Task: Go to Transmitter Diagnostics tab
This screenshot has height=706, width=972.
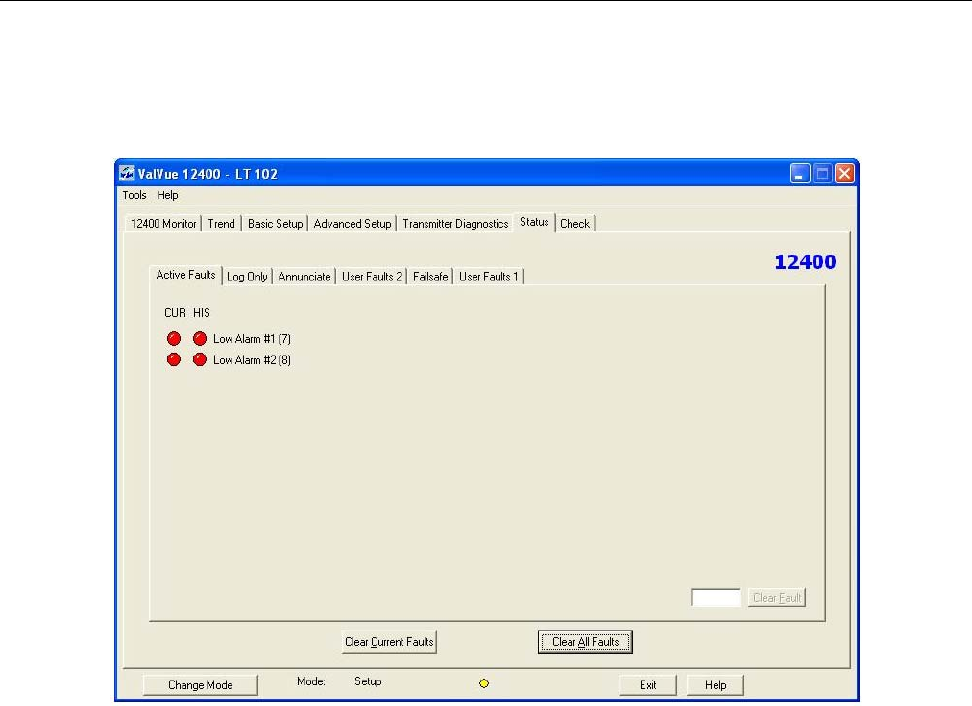Action: [455, 224]
